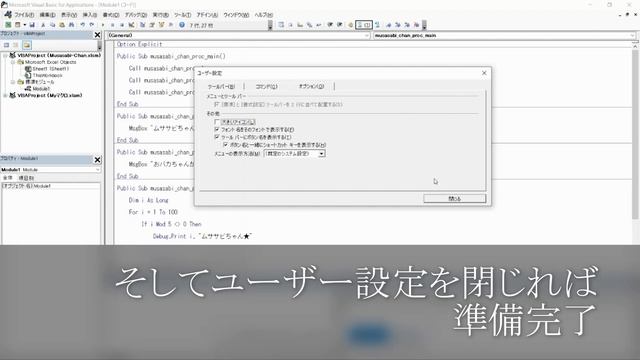
Task: Open standard toolbar options overflow arrow
Action: coord(270,25)
